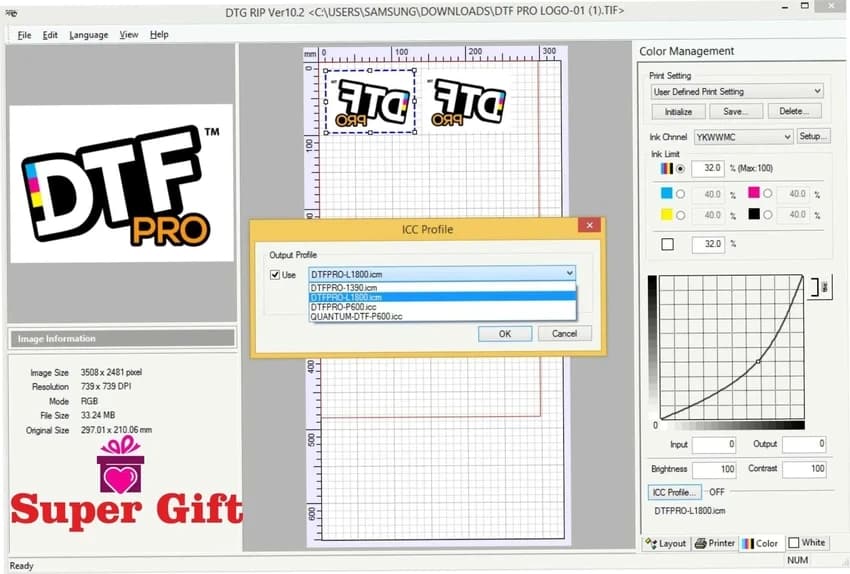Switch to the Layout tab
The height and width of the screenshot is (574, 850).
666,543
